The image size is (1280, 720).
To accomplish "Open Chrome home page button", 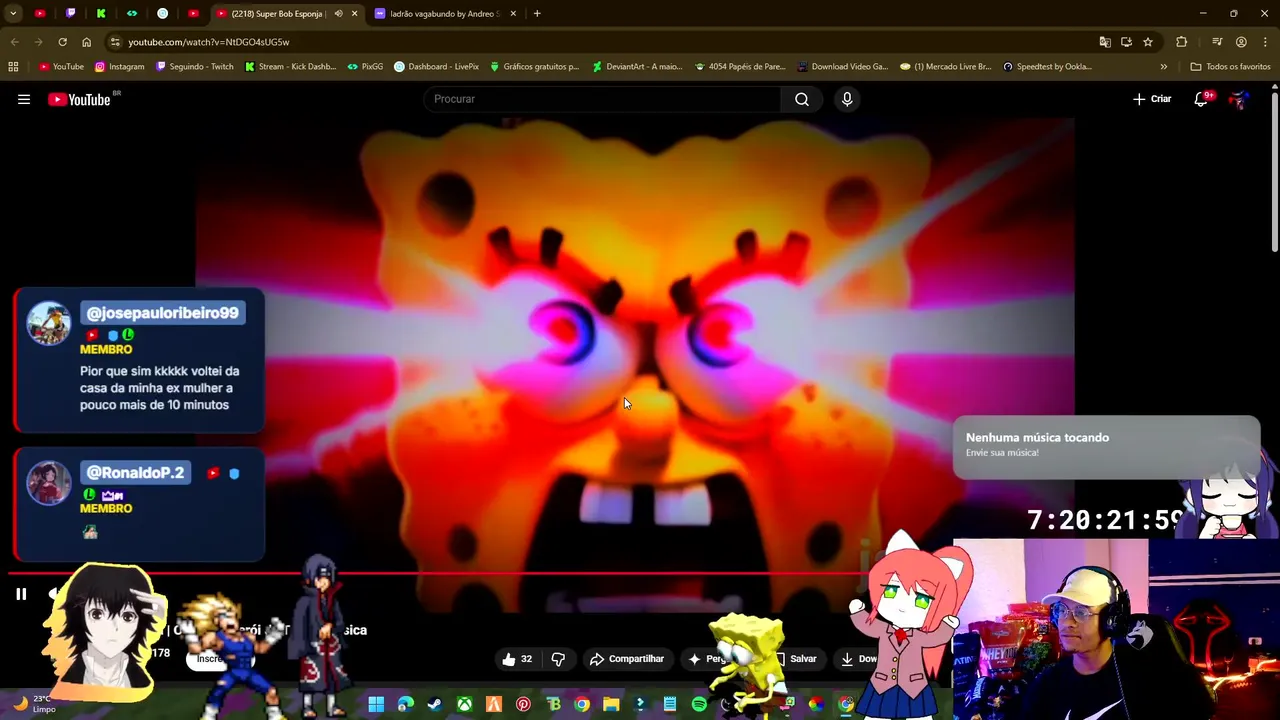I will point(86,42).
